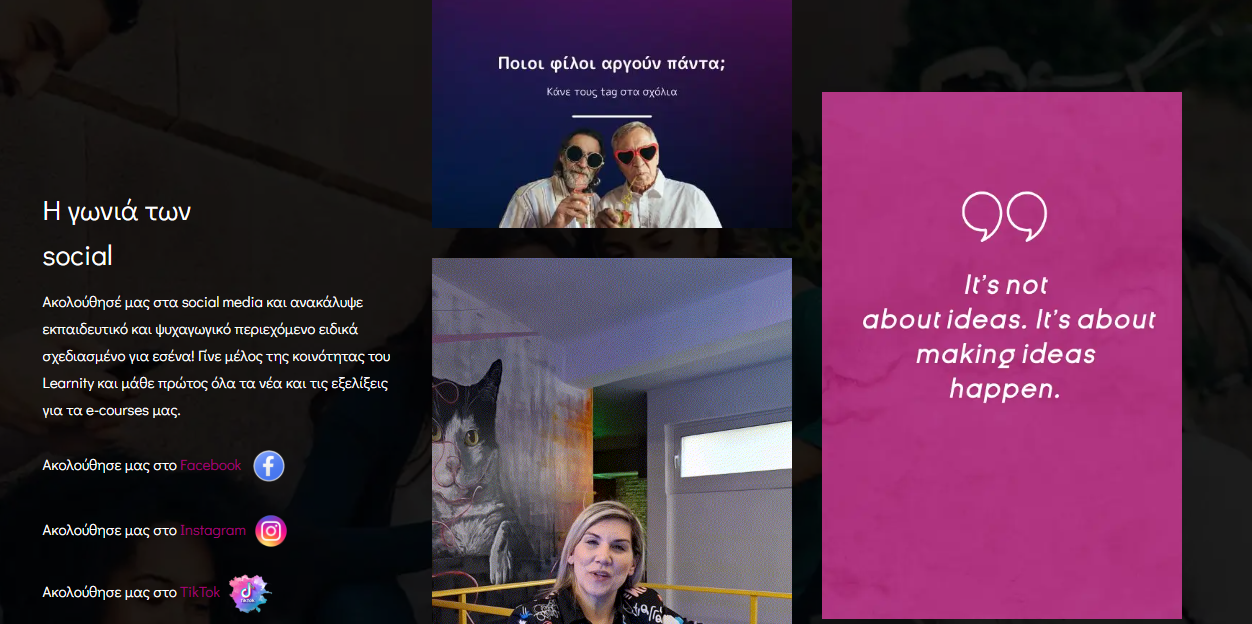This screenshot has width=1252, height=624.
Task: Open the Instagram gradient camera icon
Action: [271, 531]
